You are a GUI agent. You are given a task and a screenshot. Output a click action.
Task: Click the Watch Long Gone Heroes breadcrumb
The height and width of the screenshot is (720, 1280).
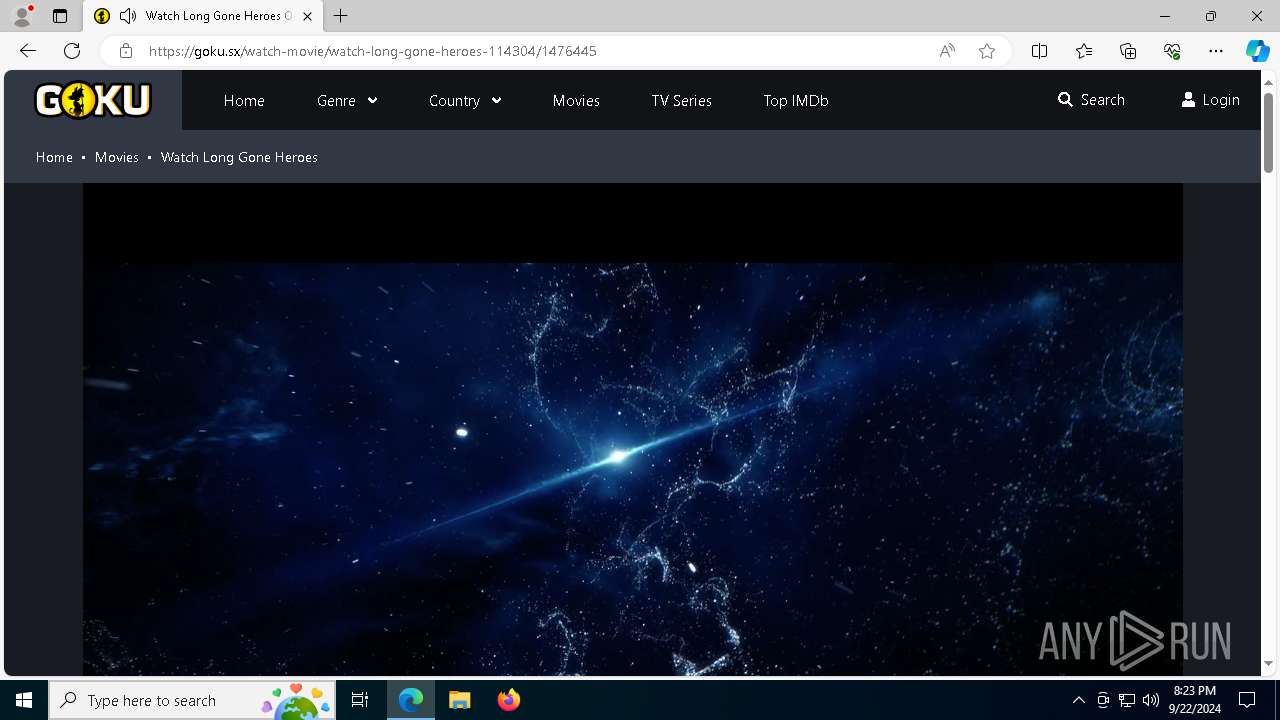click(x=239, y=157)
